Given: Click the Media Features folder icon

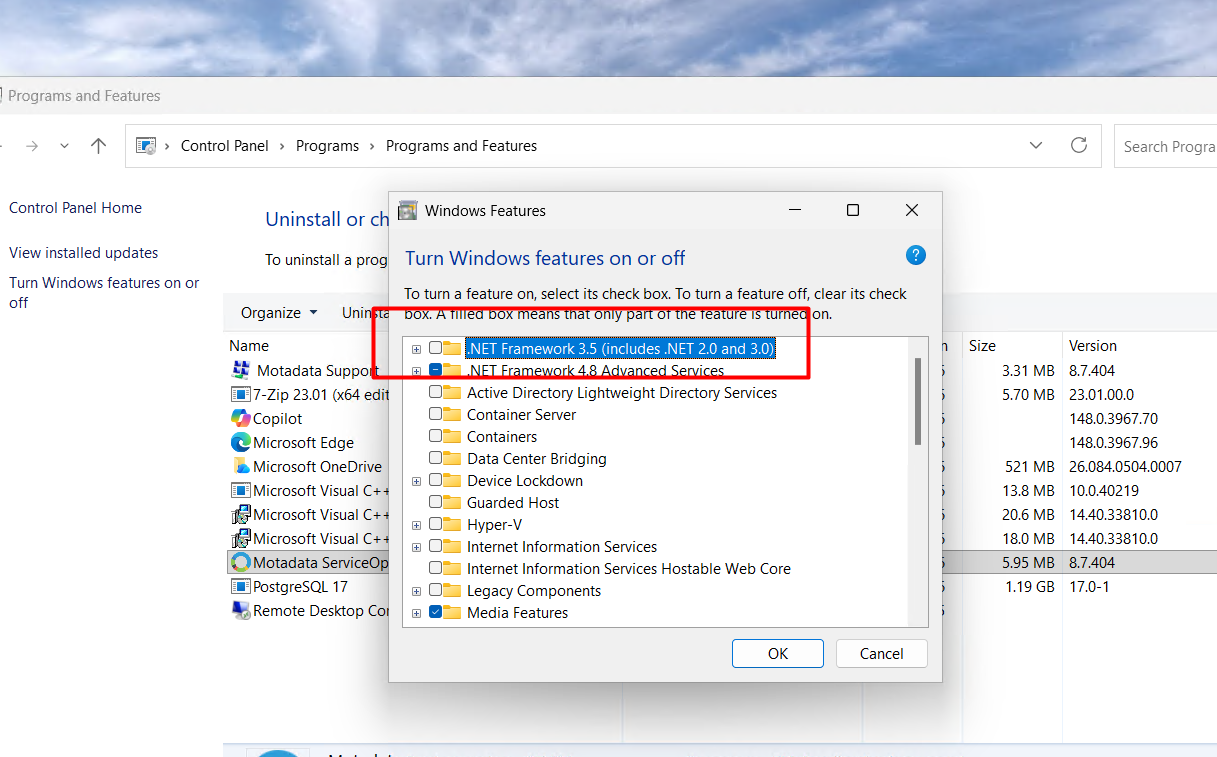Looking at the screenshot, I should point(452,613).
